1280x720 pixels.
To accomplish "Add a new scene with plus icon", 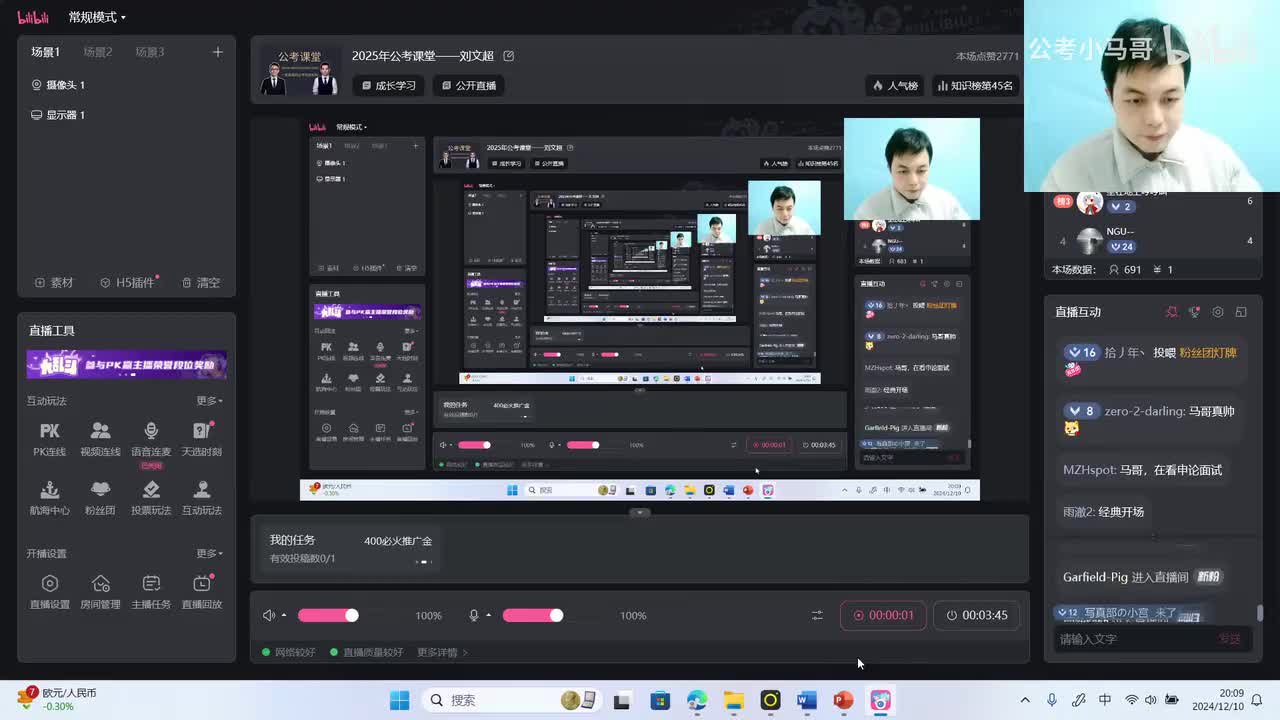I will click(217, 52).
